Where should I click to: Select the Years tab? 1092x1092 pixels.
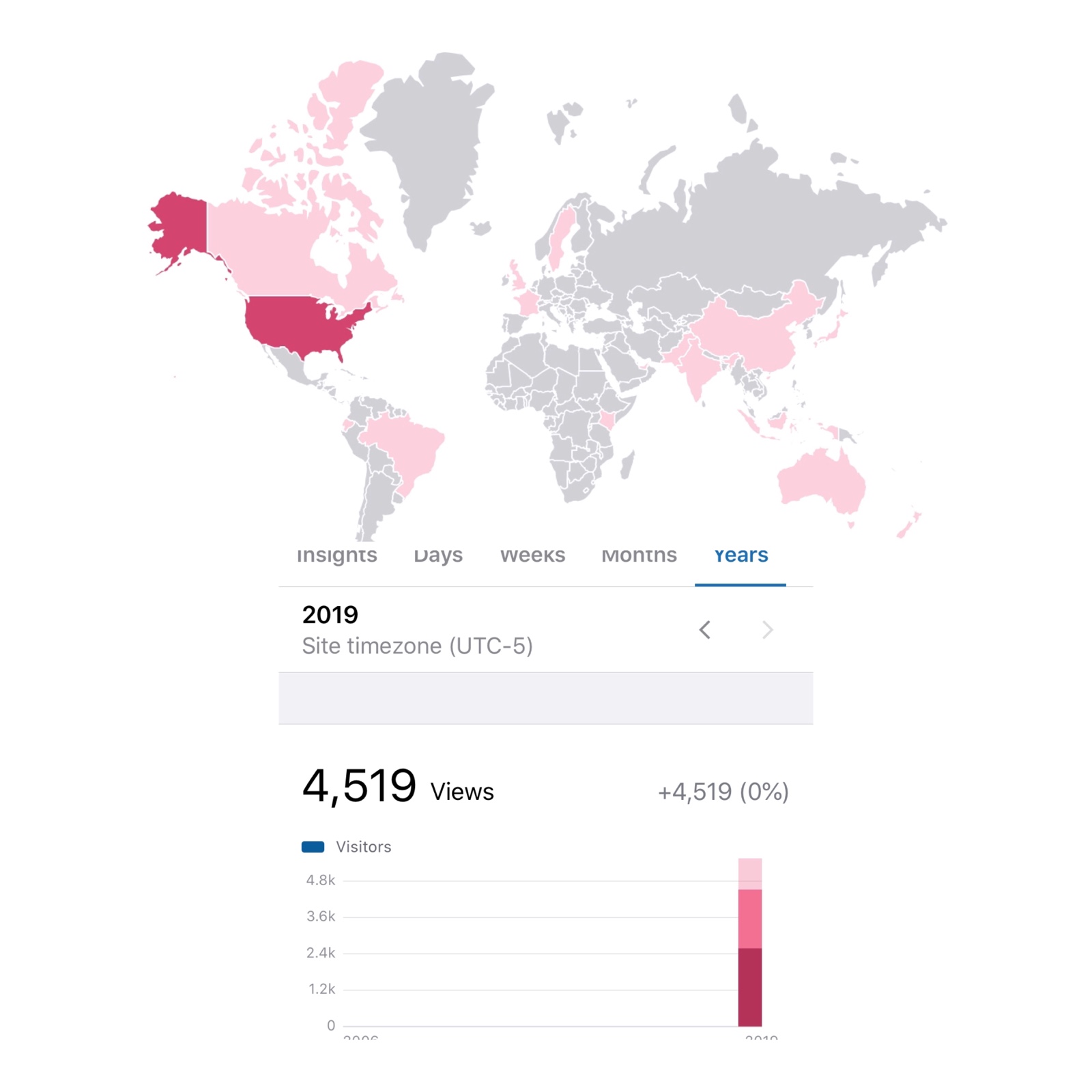click(741, 556)
